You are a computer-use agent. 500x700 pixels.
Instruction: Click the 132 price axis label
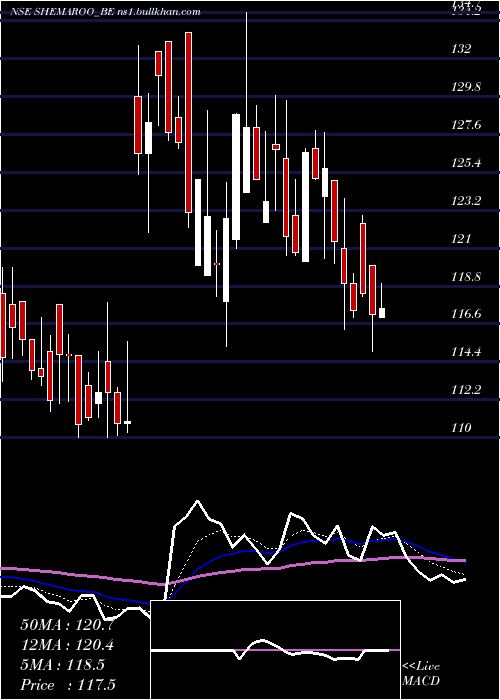pos(461,49)
